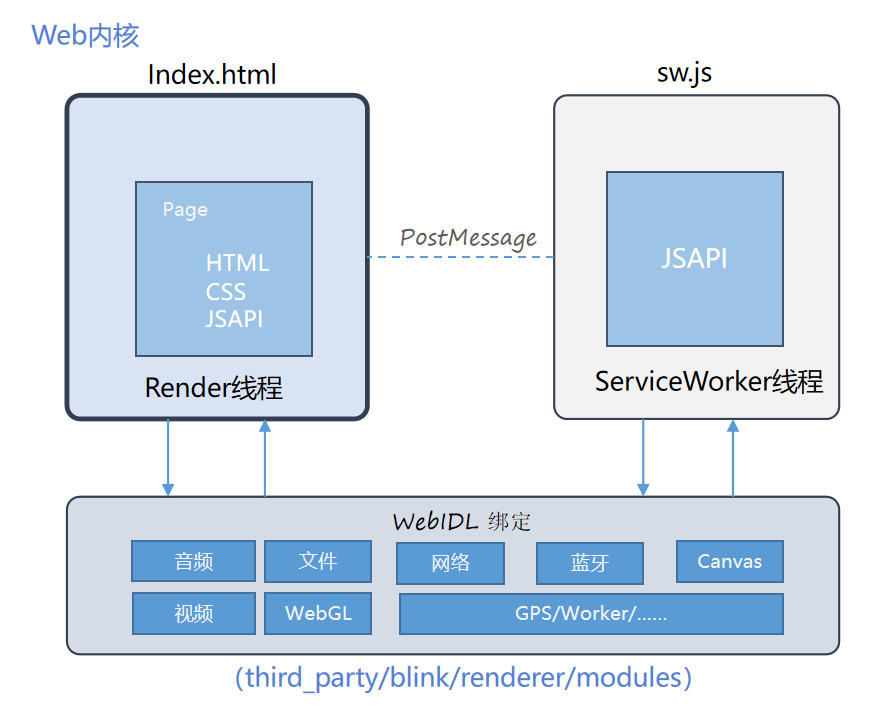
Task: Select the 蓝牙 module box
Action: (589, 563)
